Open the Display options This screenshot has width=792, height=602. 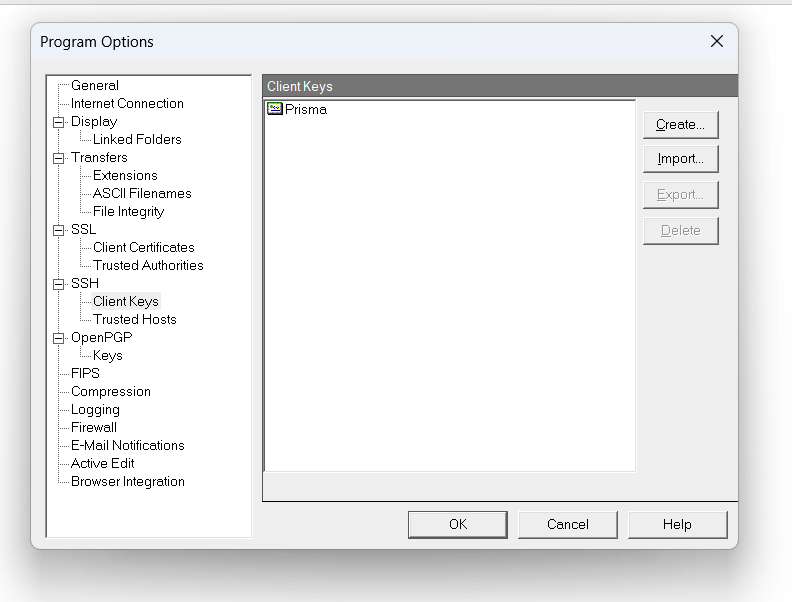pos(94,122)
